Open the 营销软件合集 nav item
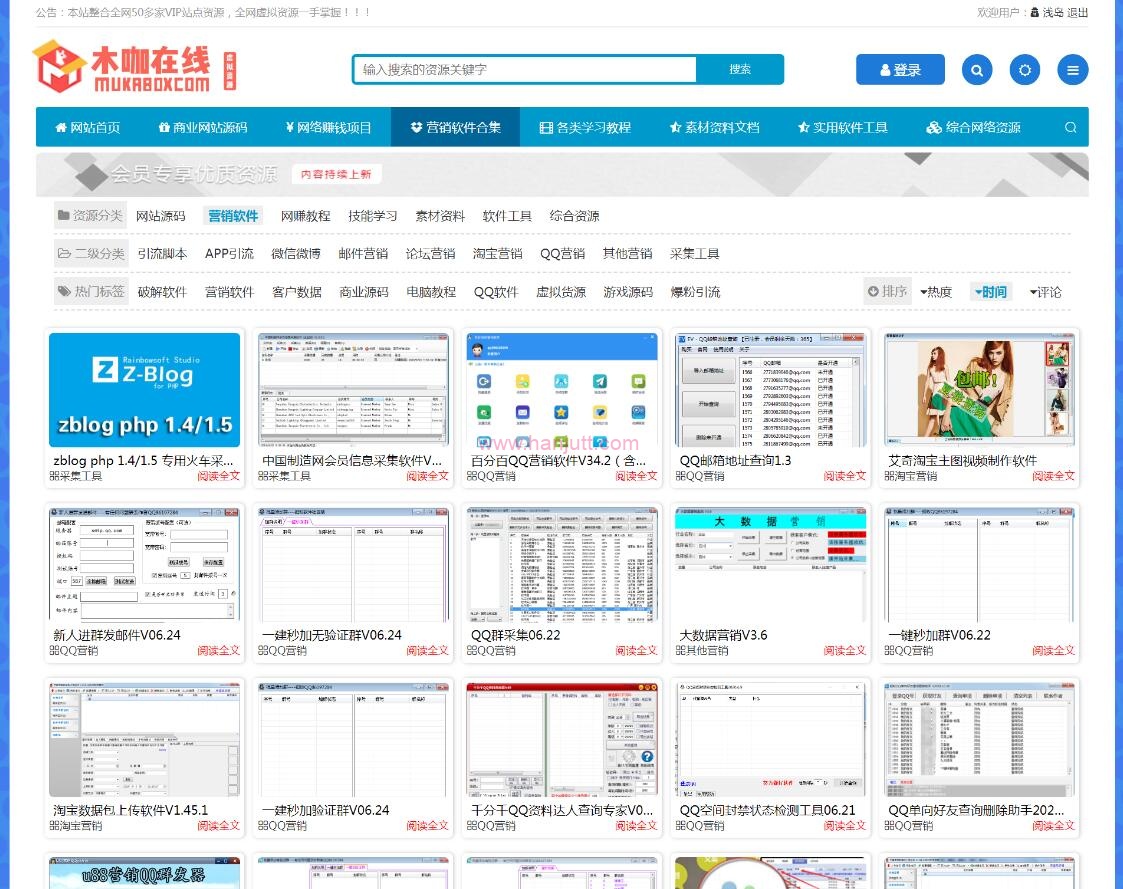 point(456,128)
